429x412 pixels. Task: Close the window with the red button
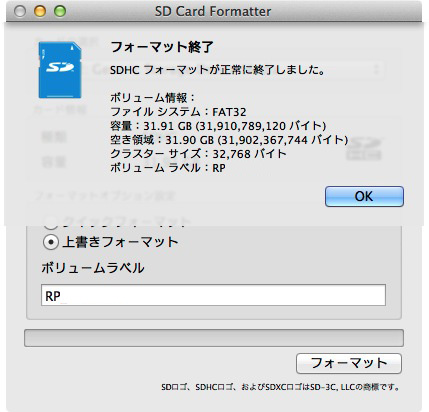coord(20,11)
